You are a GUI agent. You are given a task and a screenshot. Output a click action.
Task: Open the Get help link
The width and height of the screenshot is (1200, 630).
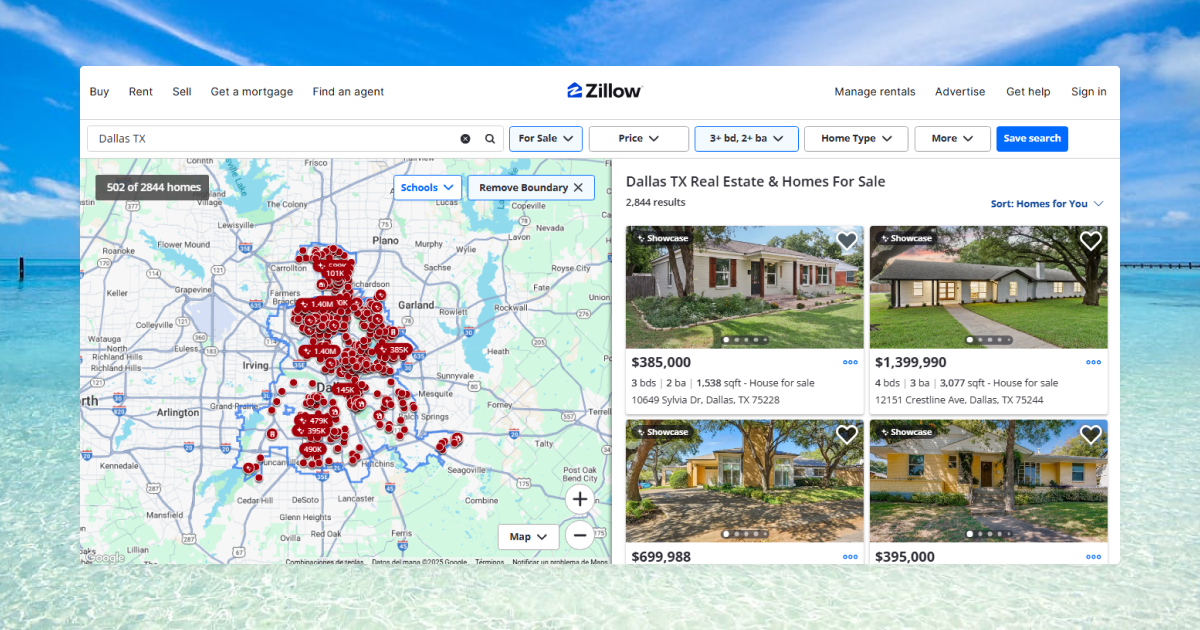(1028, 91)
